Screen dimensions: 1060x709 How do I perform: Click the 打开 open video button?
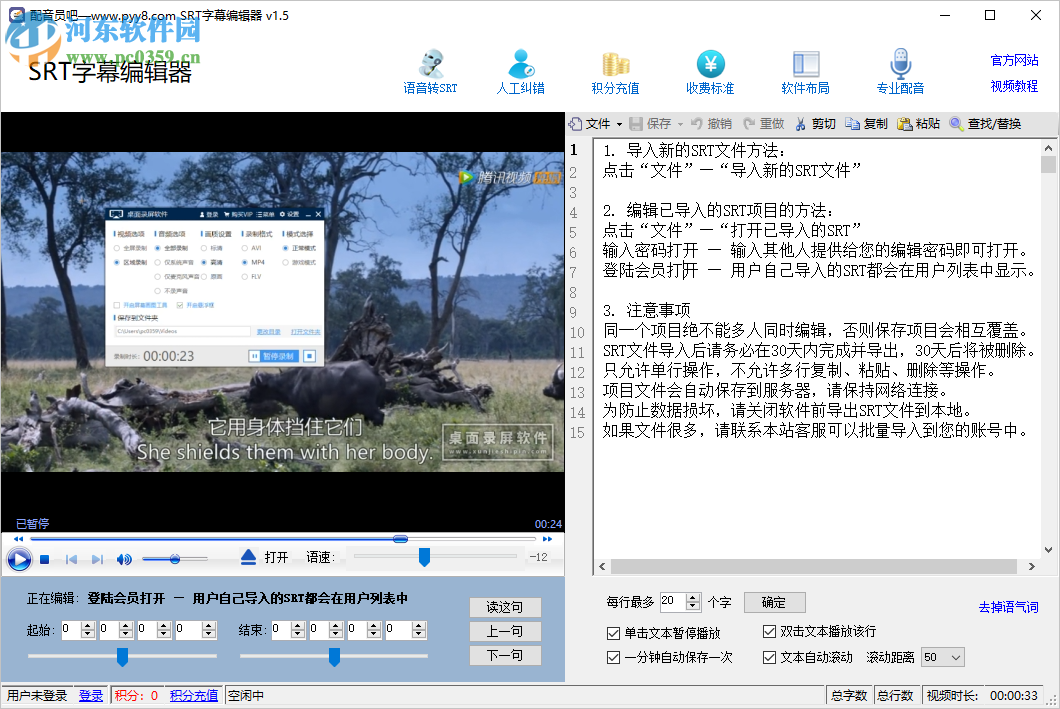tap(276, 557)
